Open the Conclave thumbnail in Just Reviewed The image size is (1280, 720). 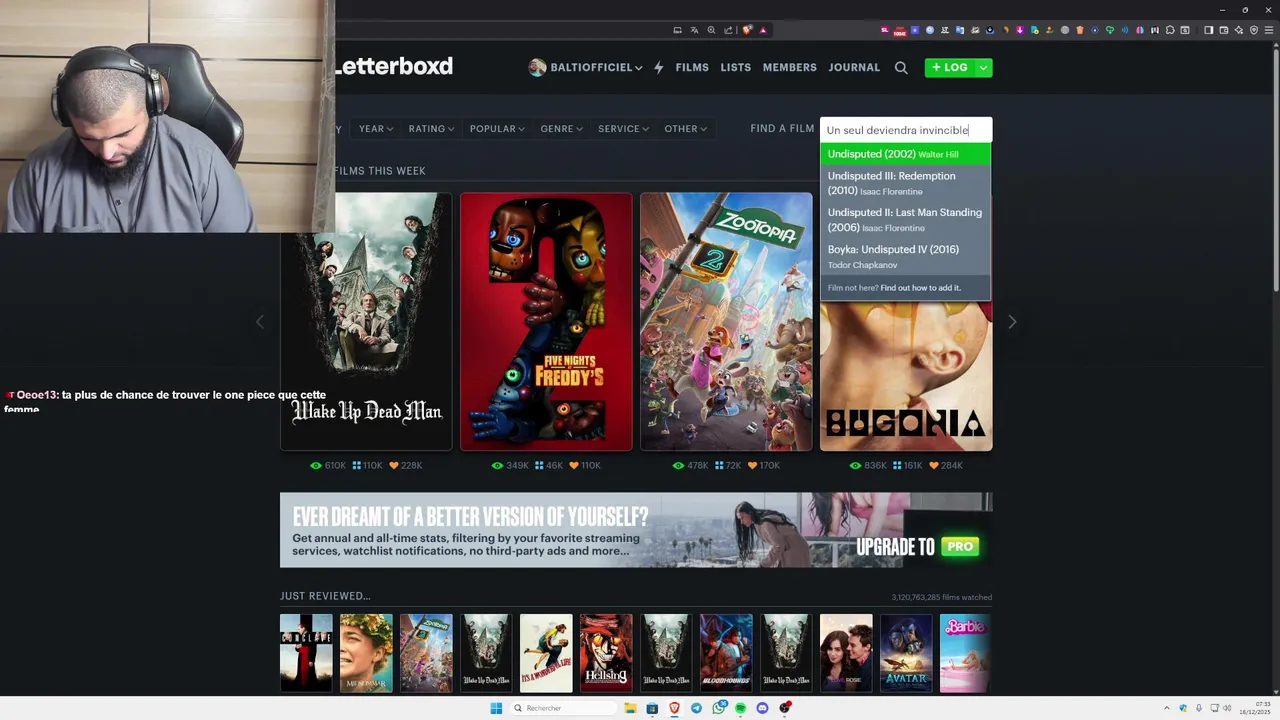pyautogui.click(x=306, y=653)
